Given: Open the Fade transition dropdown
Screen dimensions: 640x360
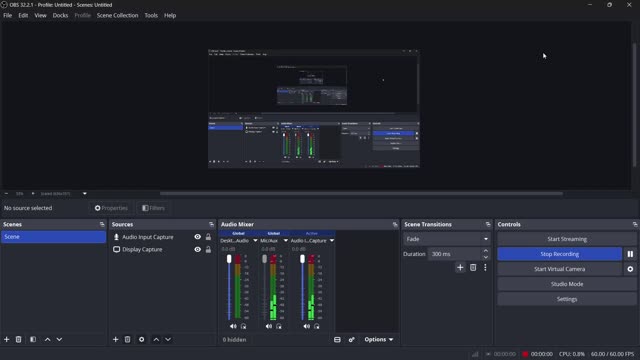Looking at the screenshot, I should [447, 239].
